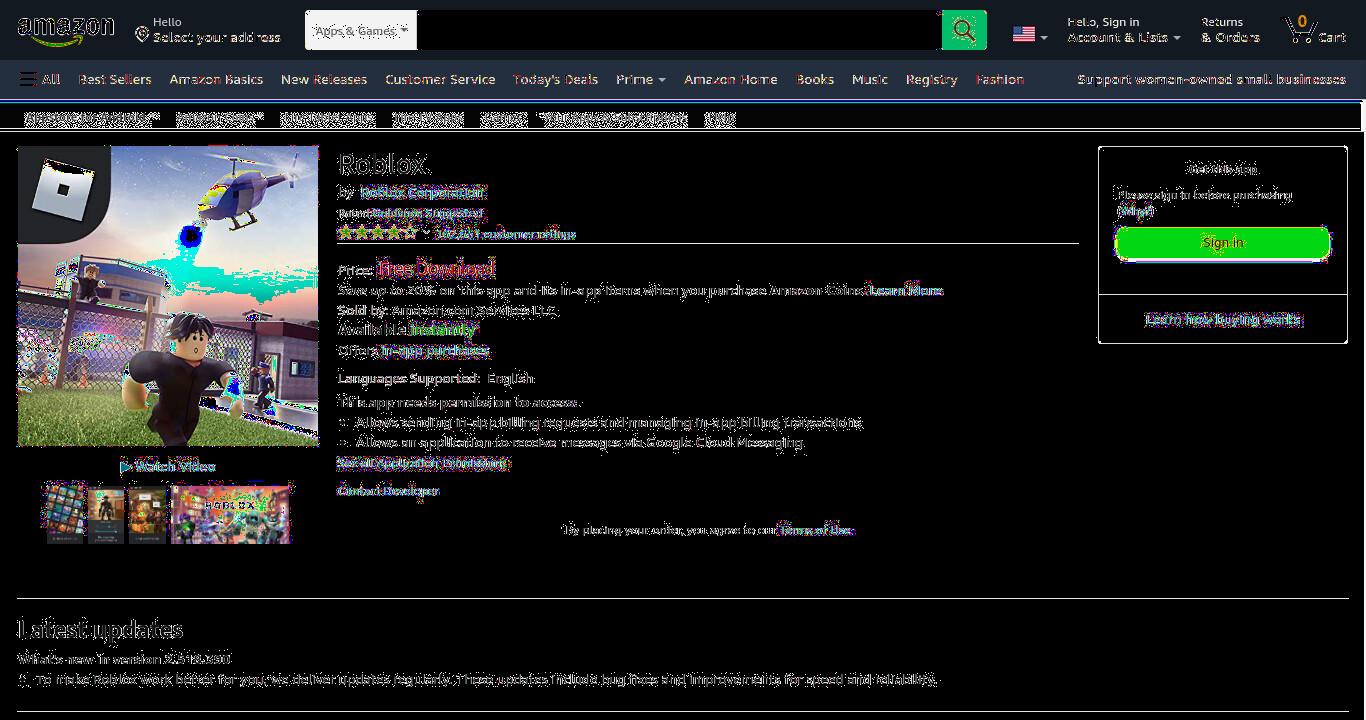Click the Roblox app title
The image size is (1366, 720).
383,164
